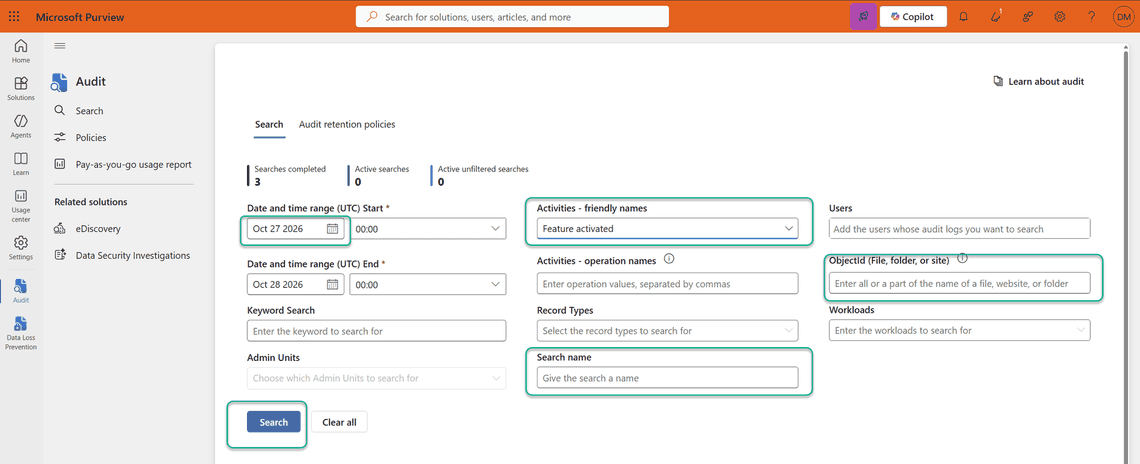Image resolution: width=1140 pixels, height=464 pixels.
Task: Focus the Users input field
Action: tap(960, 228)
